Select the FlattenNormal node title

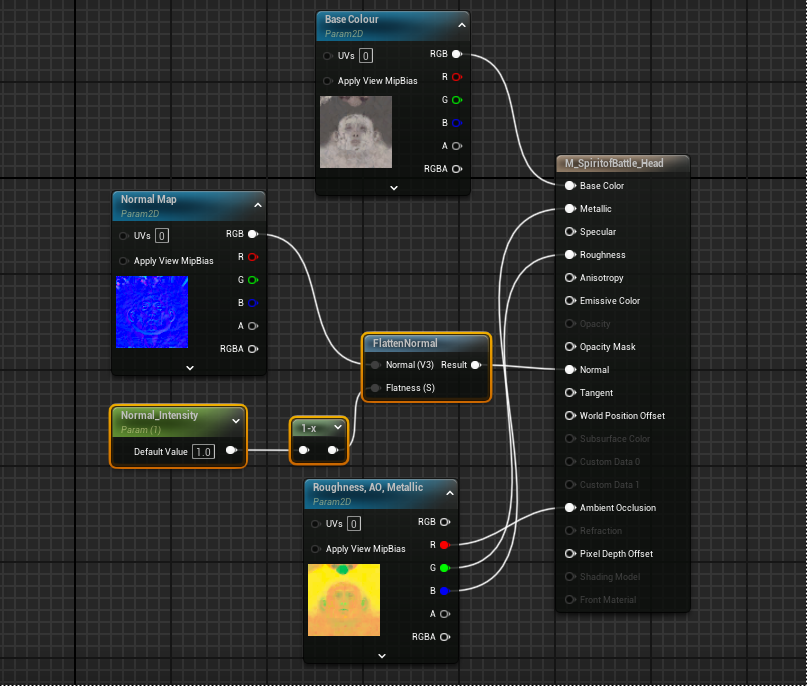[405, 343]
